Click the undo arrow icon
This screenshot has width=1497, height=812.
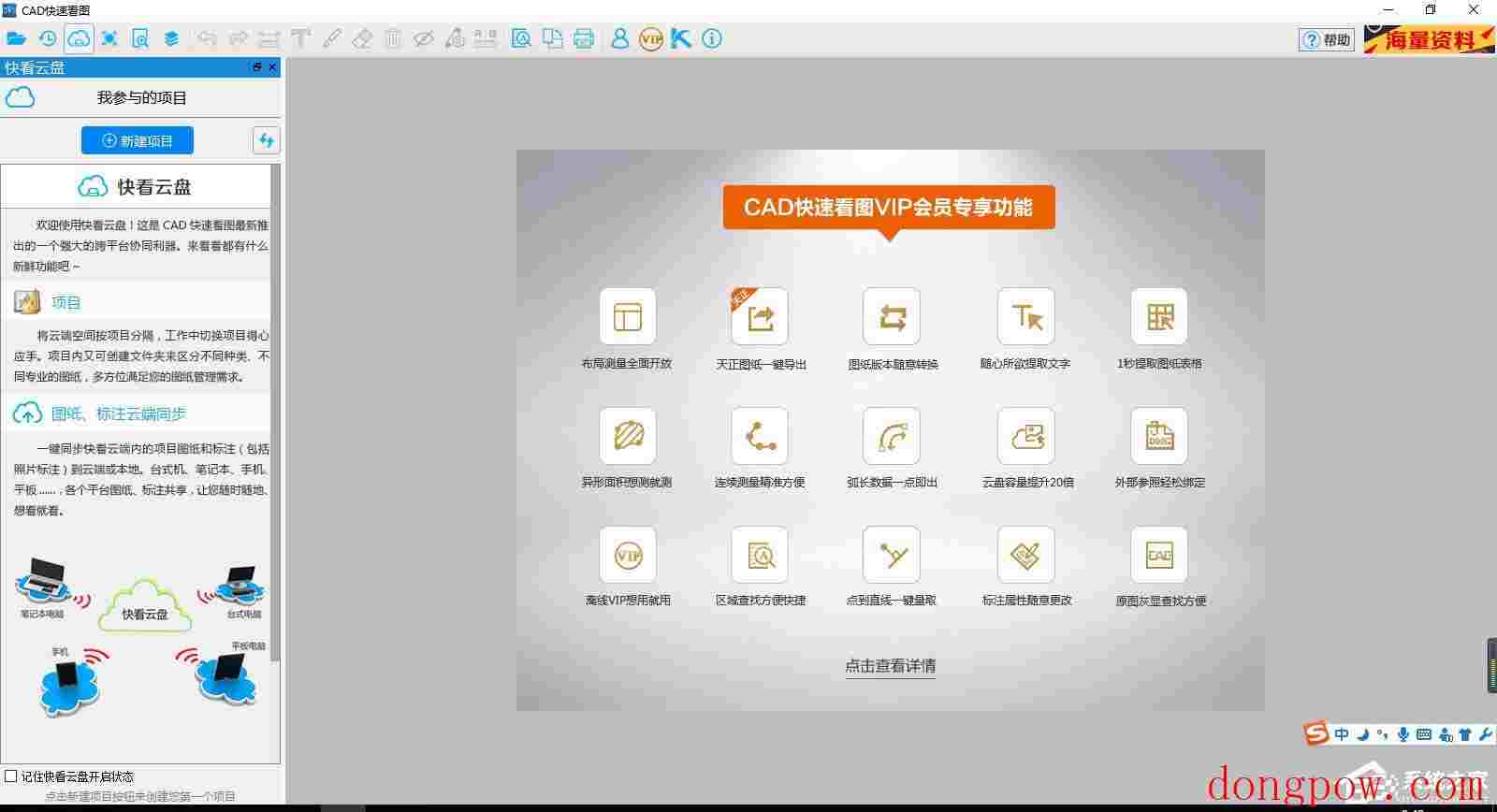(207, 38)
